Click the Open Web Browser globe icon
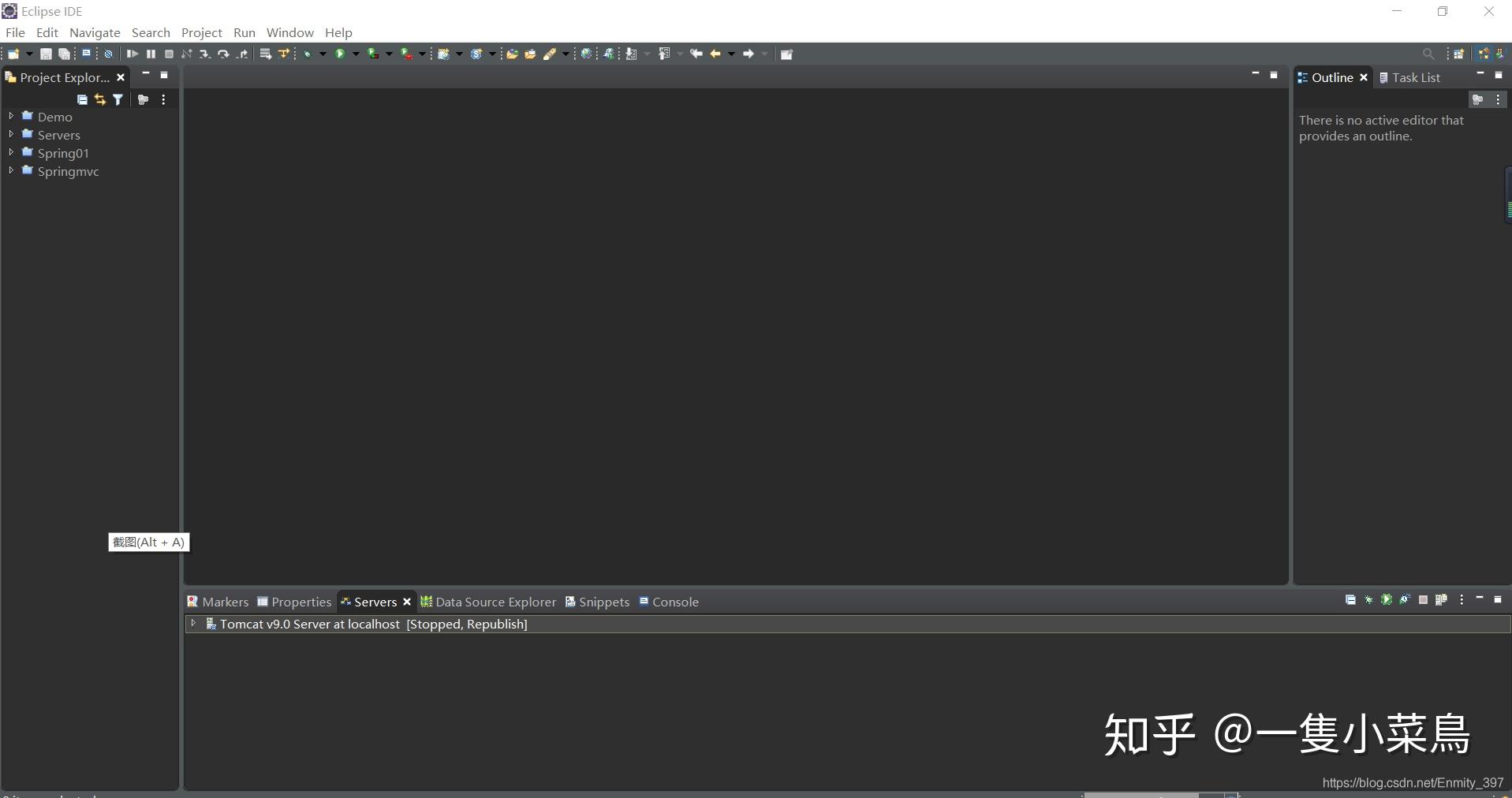This screenshot has height=798, width=1512. 586,54
